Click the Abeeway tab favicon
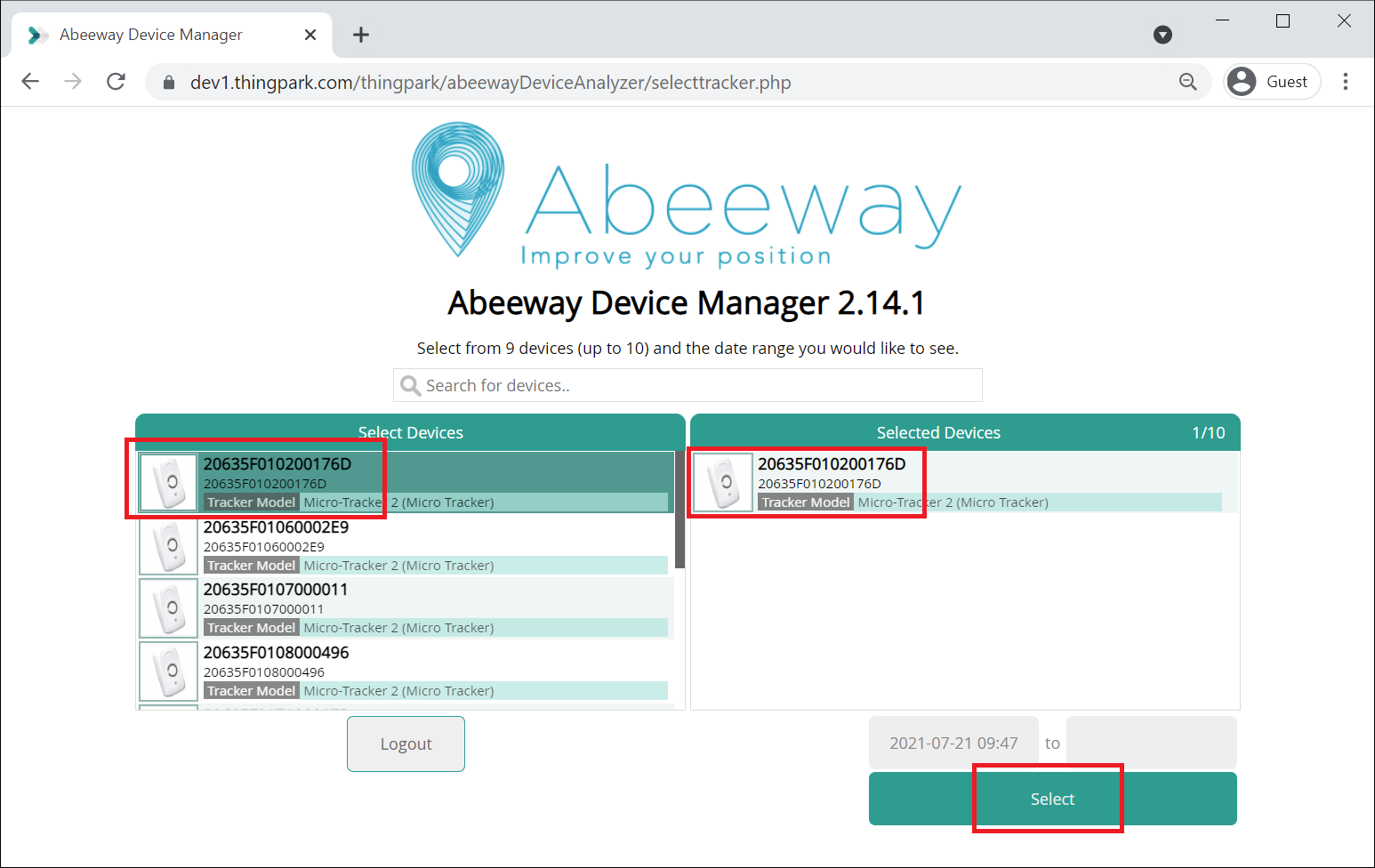 tap(37, 35)
